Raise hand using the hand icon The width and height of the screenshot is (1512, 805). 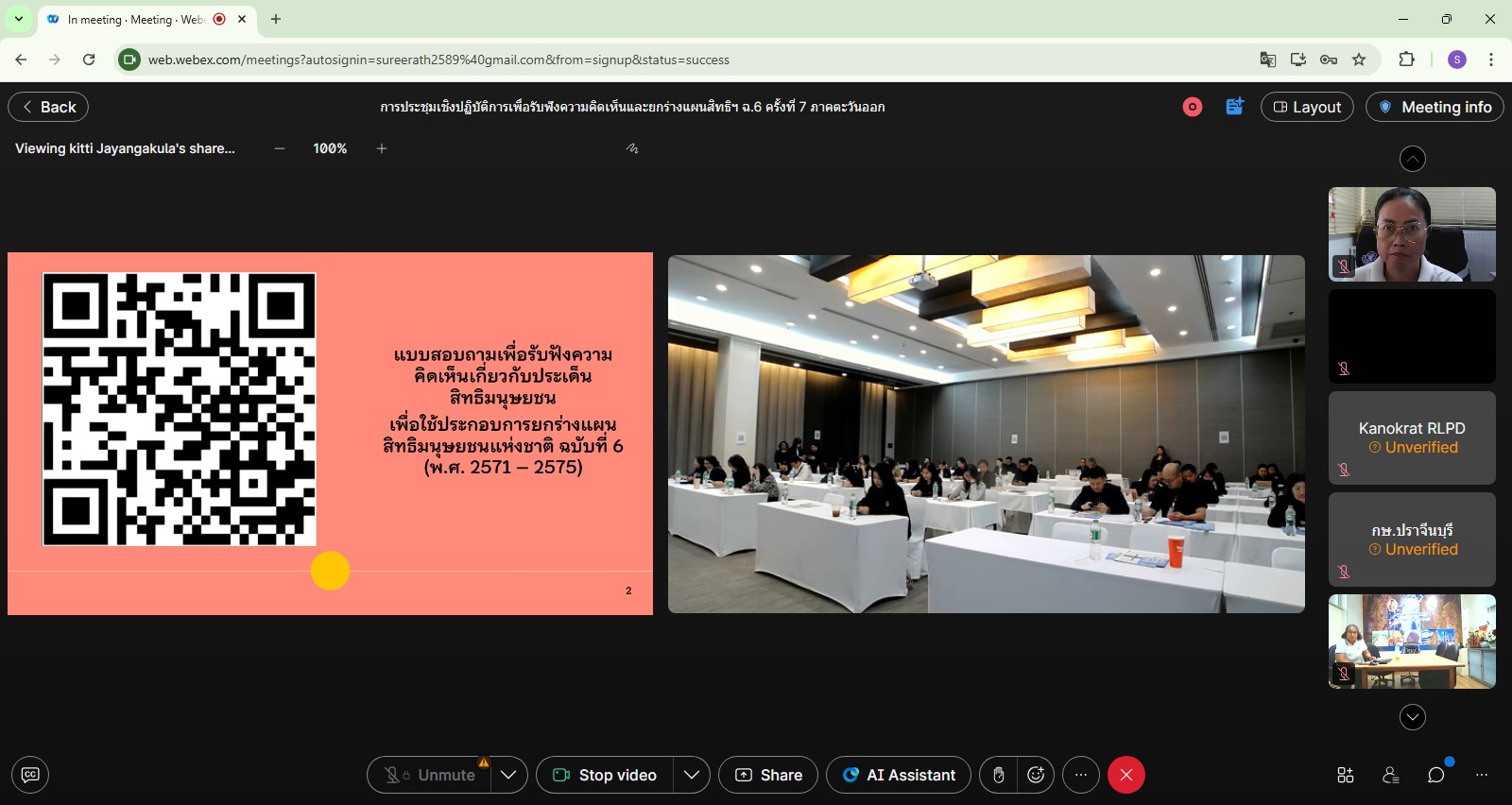tap(998, 775)
